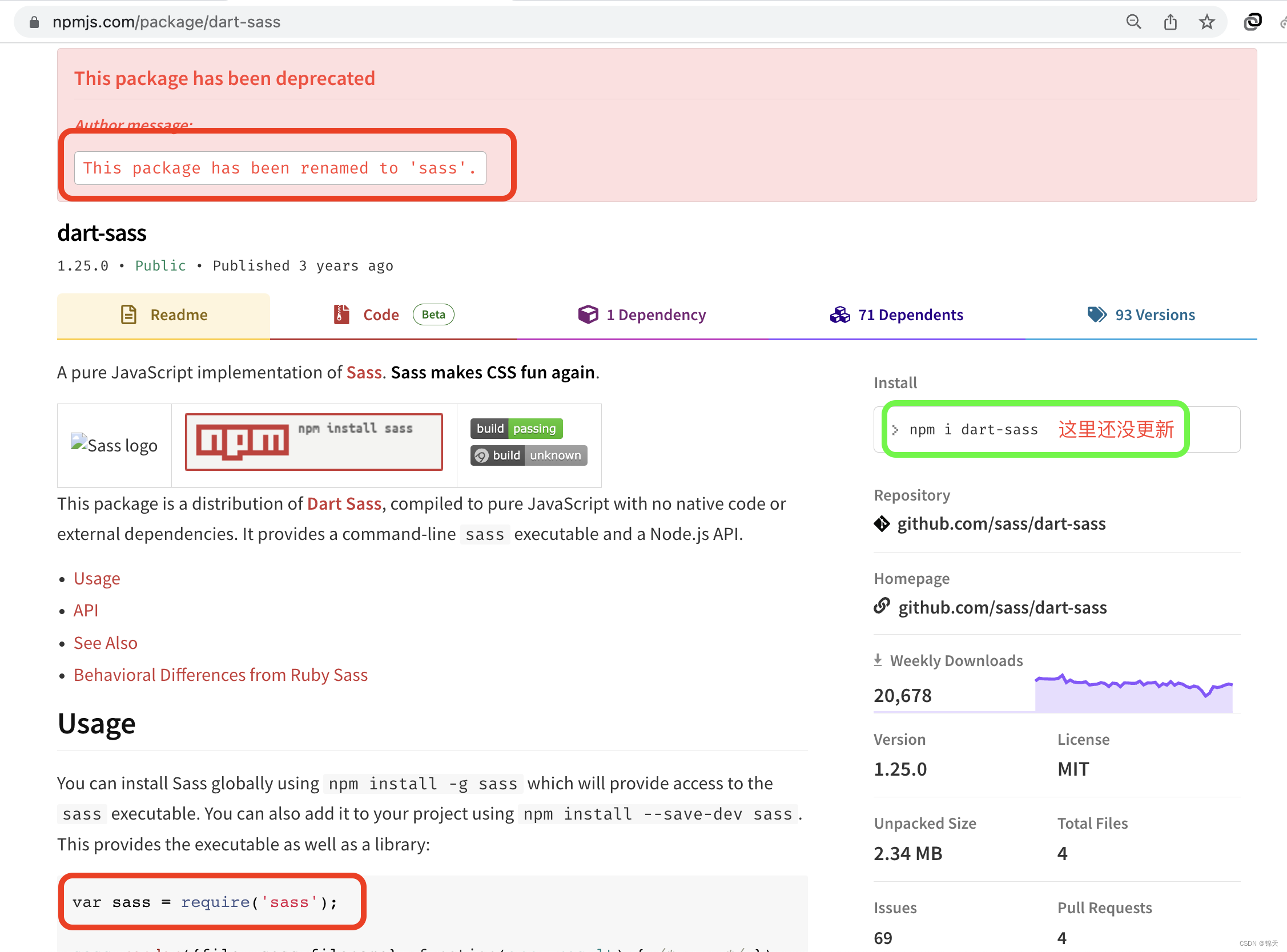The height and width of the screenshot is (952, 1287).
Task: Click the var sass = require('sass') code line
Action: pyautogui.click(x=205, y=902)
